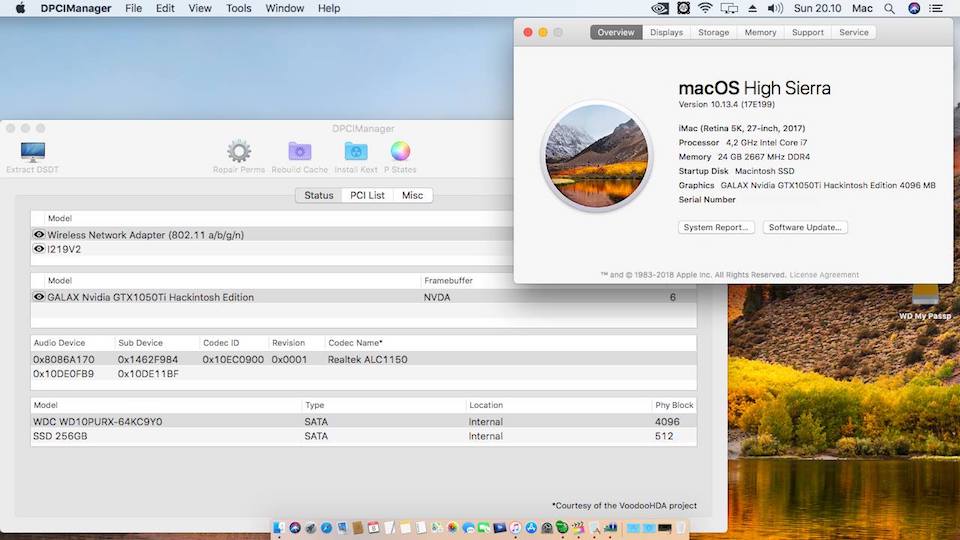The width and height of the screenshot is (960, 540).
Task: Select WD My Passport desktop drive
Action: click(x=925, y=303)
